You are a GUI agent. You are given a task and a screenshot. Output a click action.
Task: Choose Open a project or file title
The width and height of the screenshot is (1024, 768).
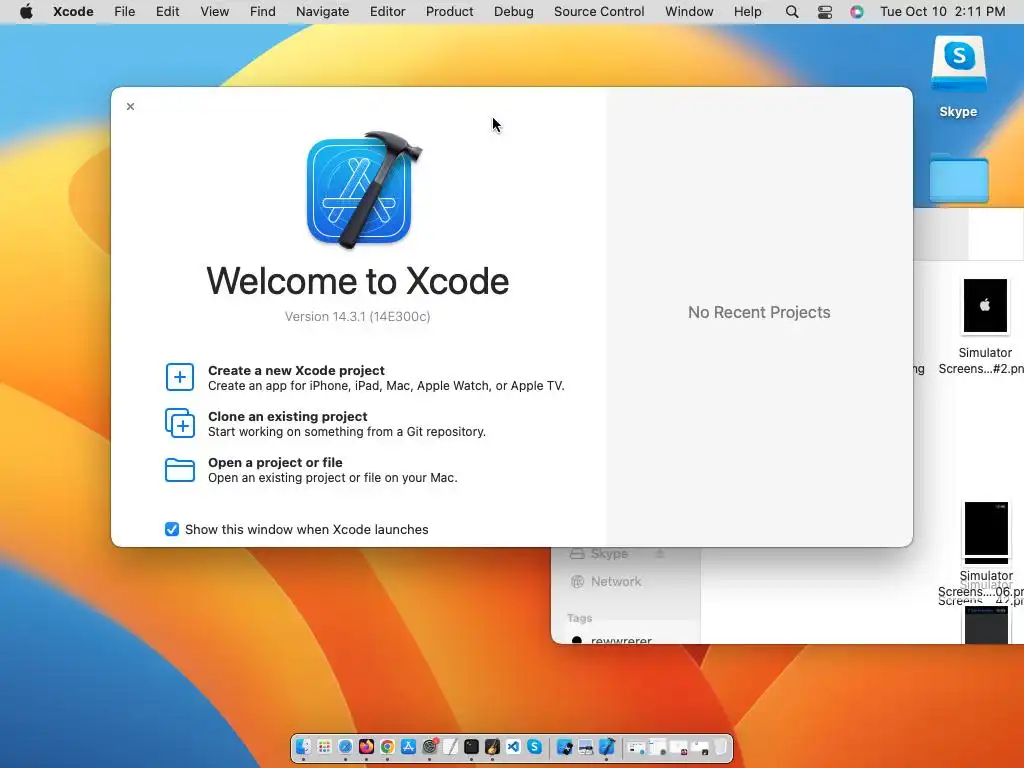(x=275, y=462)
